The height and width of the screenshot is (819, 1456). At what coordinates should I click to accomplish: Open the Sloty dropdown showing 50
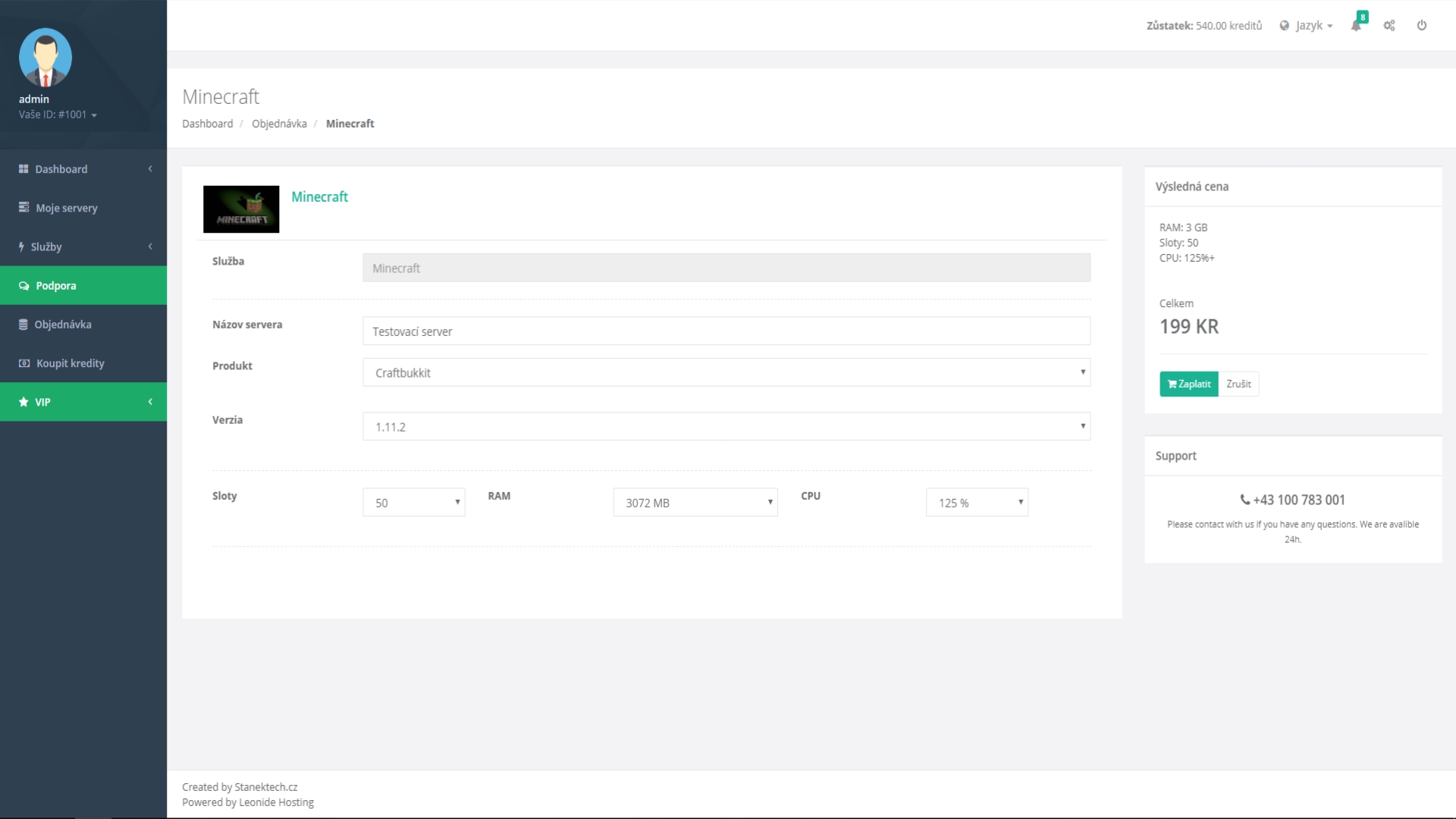413,503
